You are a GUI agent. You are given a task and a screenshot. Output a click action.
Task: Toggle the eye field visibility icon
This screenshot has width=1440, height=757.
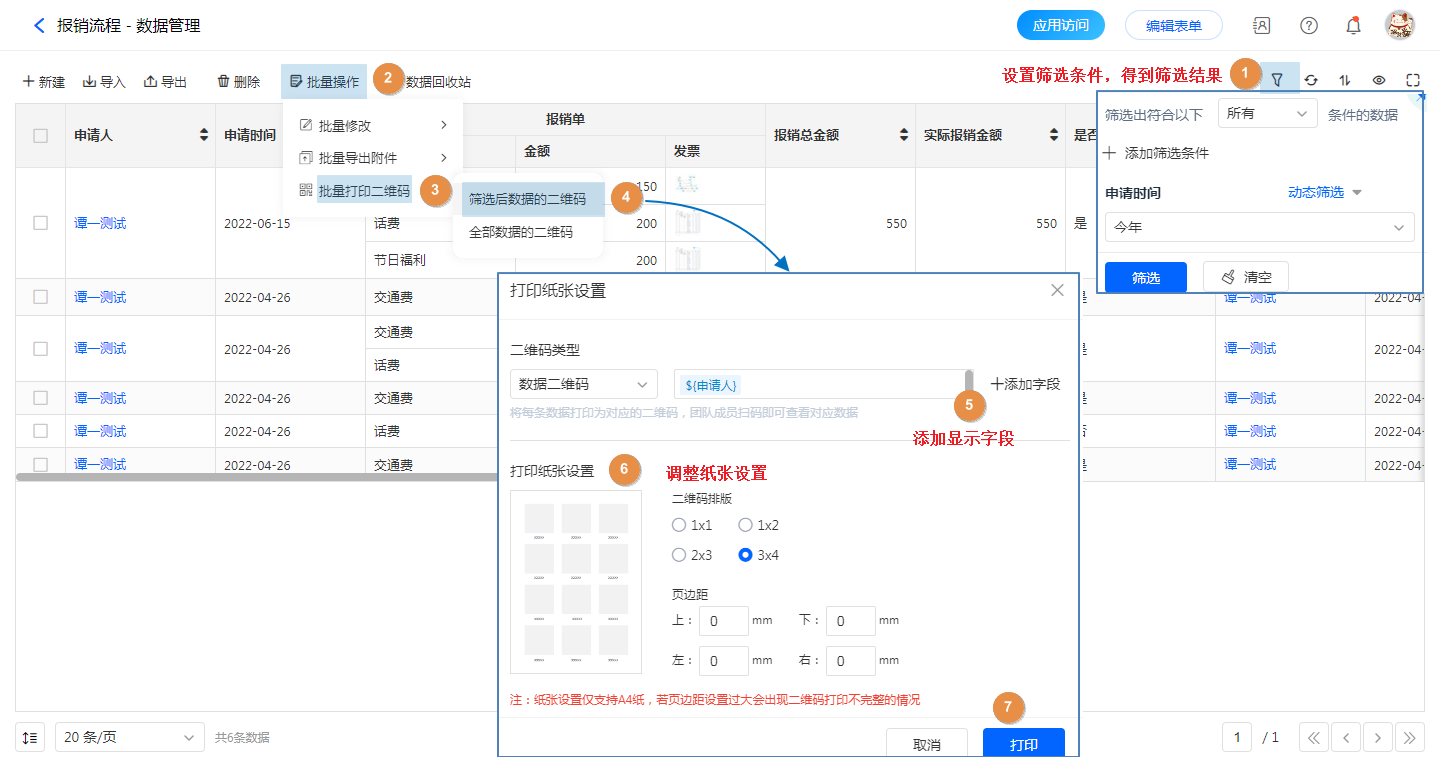pos(1379,80)
